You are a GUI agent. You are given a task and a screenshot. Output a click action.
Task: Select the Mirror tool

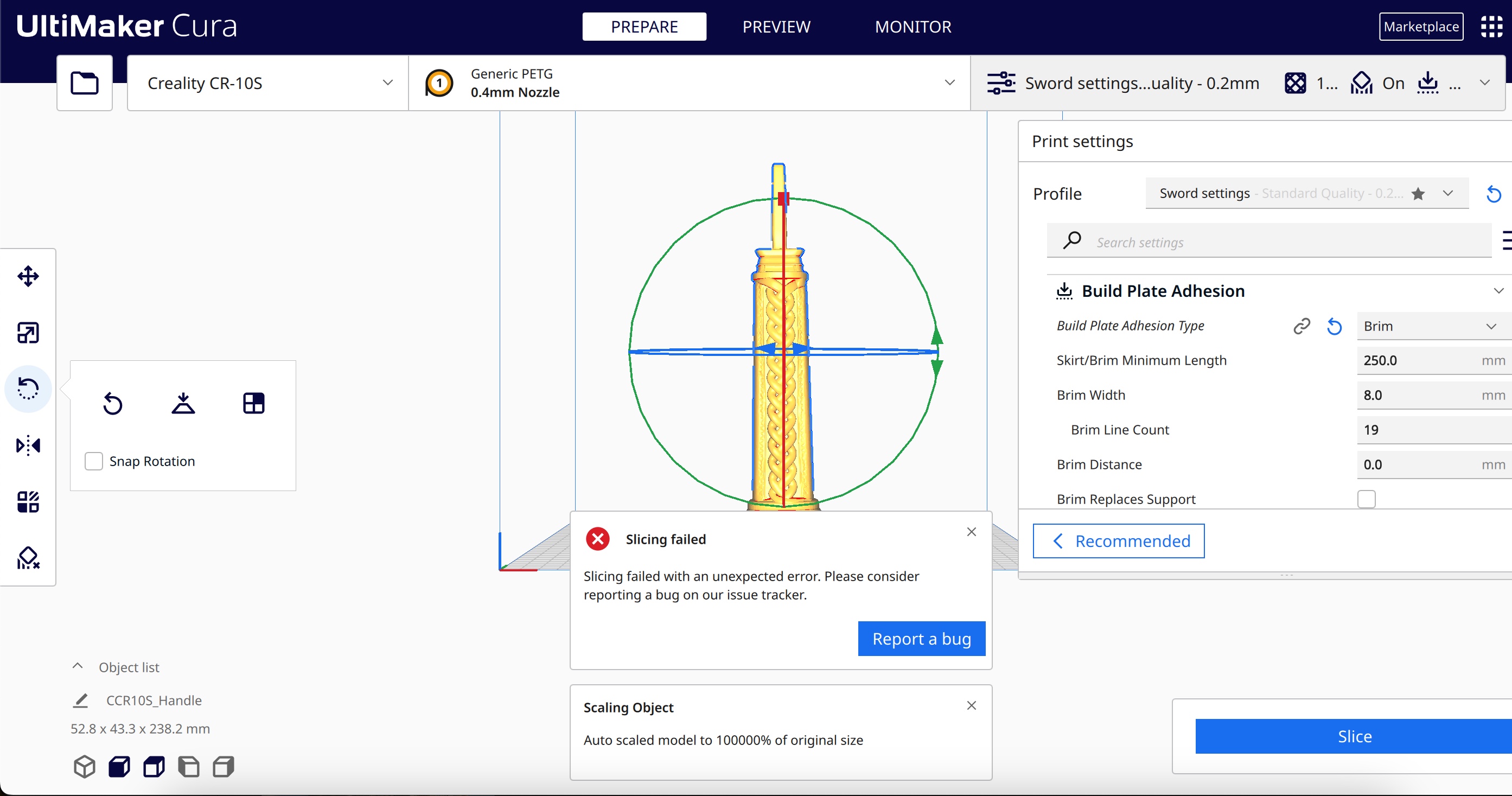point(28,445)
